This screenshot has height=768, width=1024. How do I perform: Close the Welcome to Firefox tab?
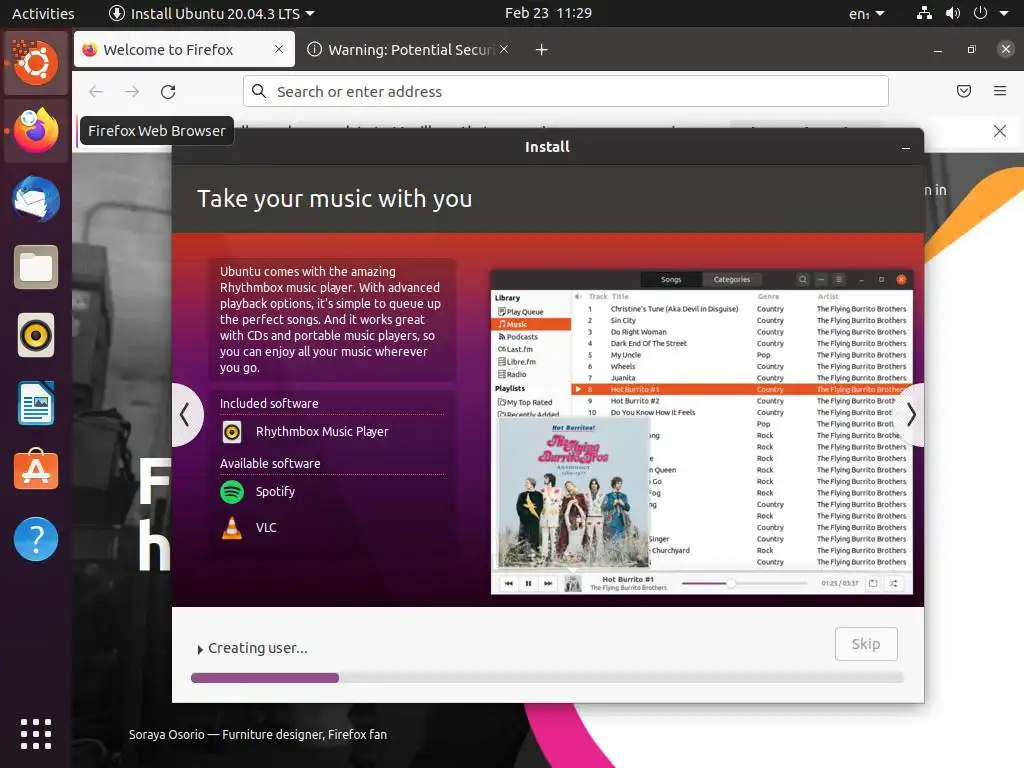pos(279,49)
